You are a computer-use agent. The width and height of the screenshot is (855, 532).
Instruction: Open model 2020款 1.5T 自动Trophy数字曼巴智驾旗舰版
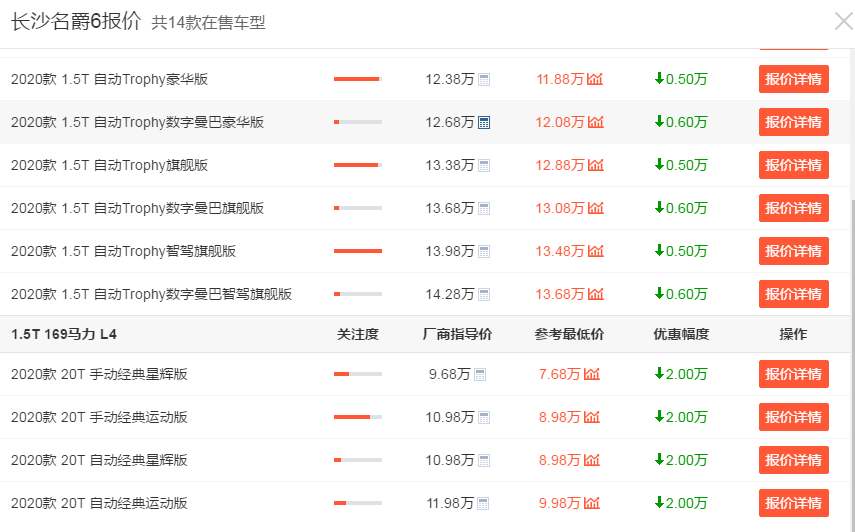point(152,294)
